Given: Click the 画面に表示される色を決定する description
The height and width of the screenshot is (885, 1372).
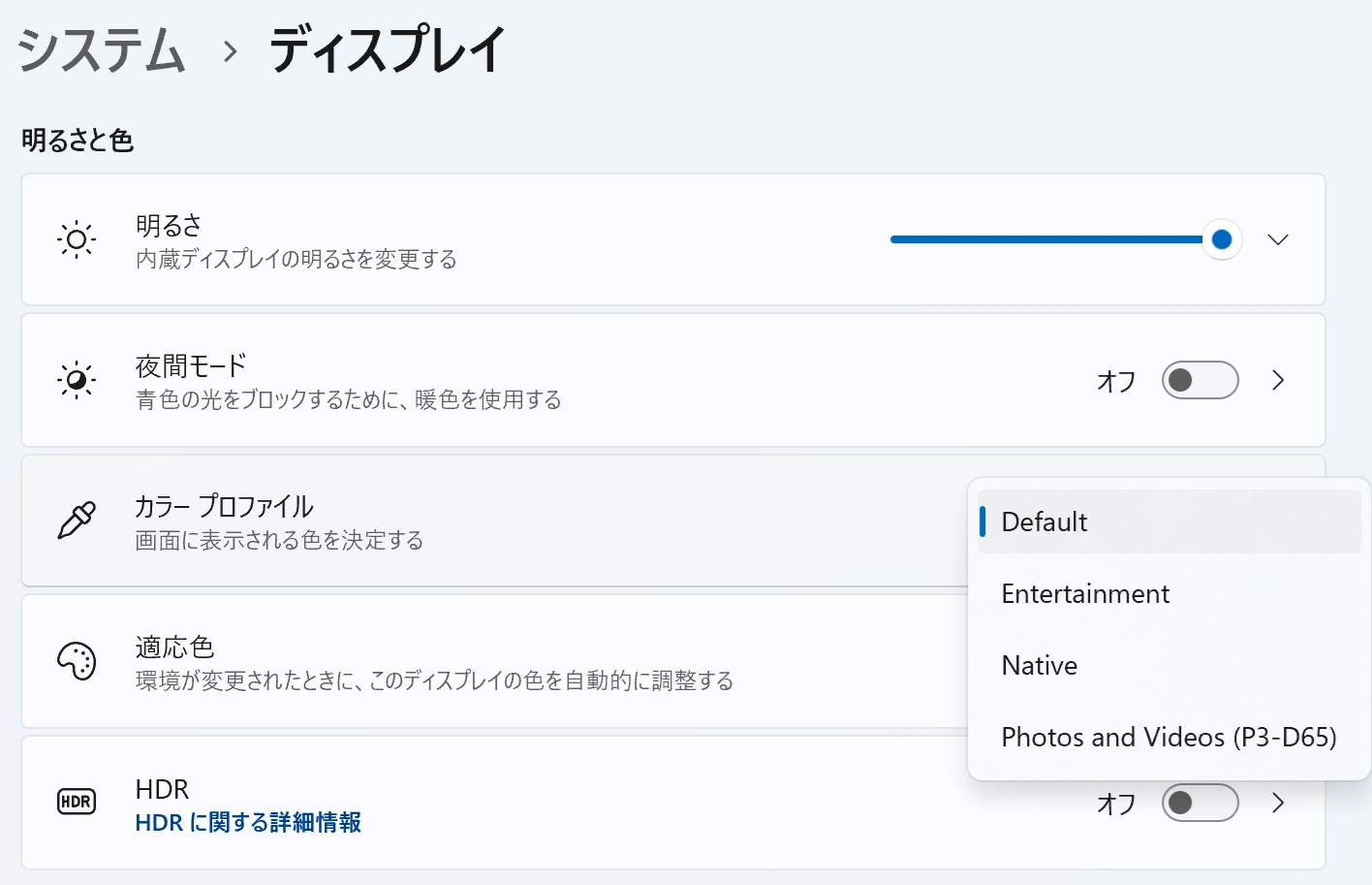Looking at the screenshot, I should [279, 540].
